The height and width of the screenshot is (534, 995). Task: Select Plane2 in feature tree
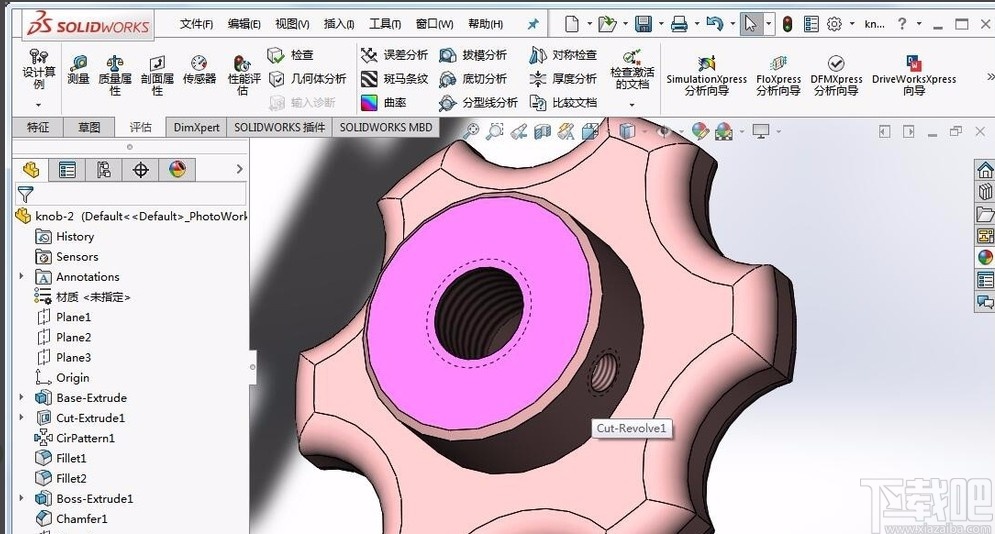pyautogui.click(x=64, y=337)
